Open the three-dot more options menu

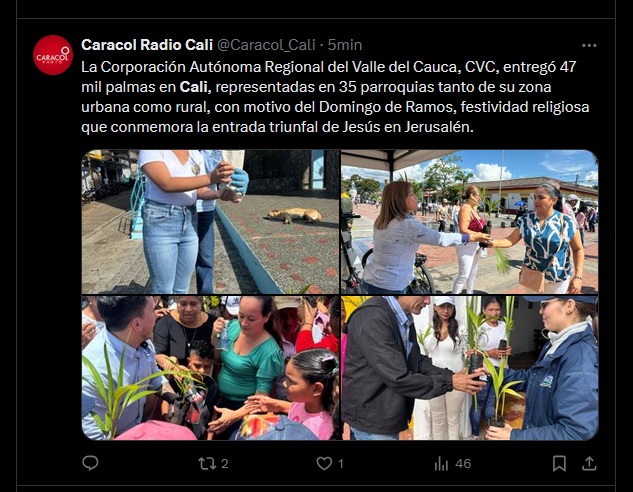point(589,45)
